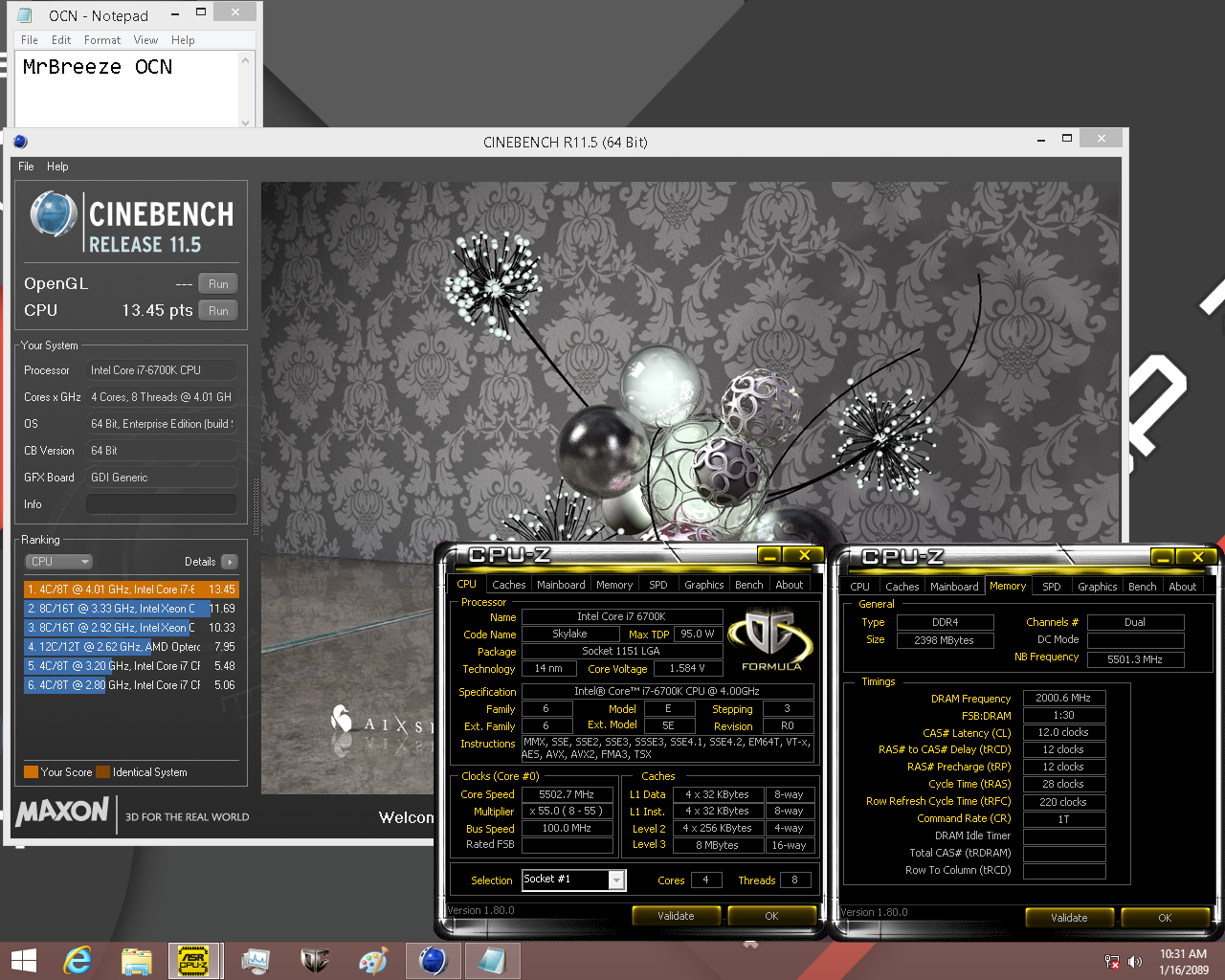Click the volume speaker tray icon
1225x980 pixels.
(x=1135, y=962)
